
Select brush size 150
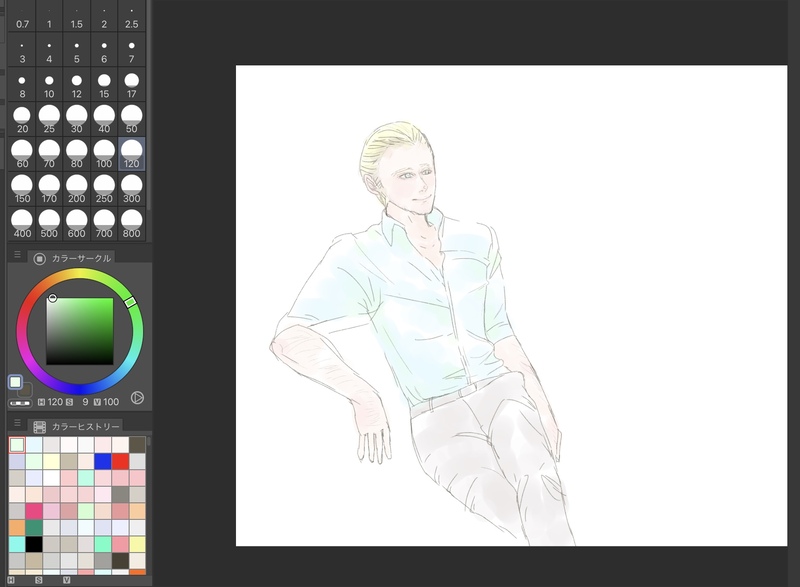click(x=22, y=189)
